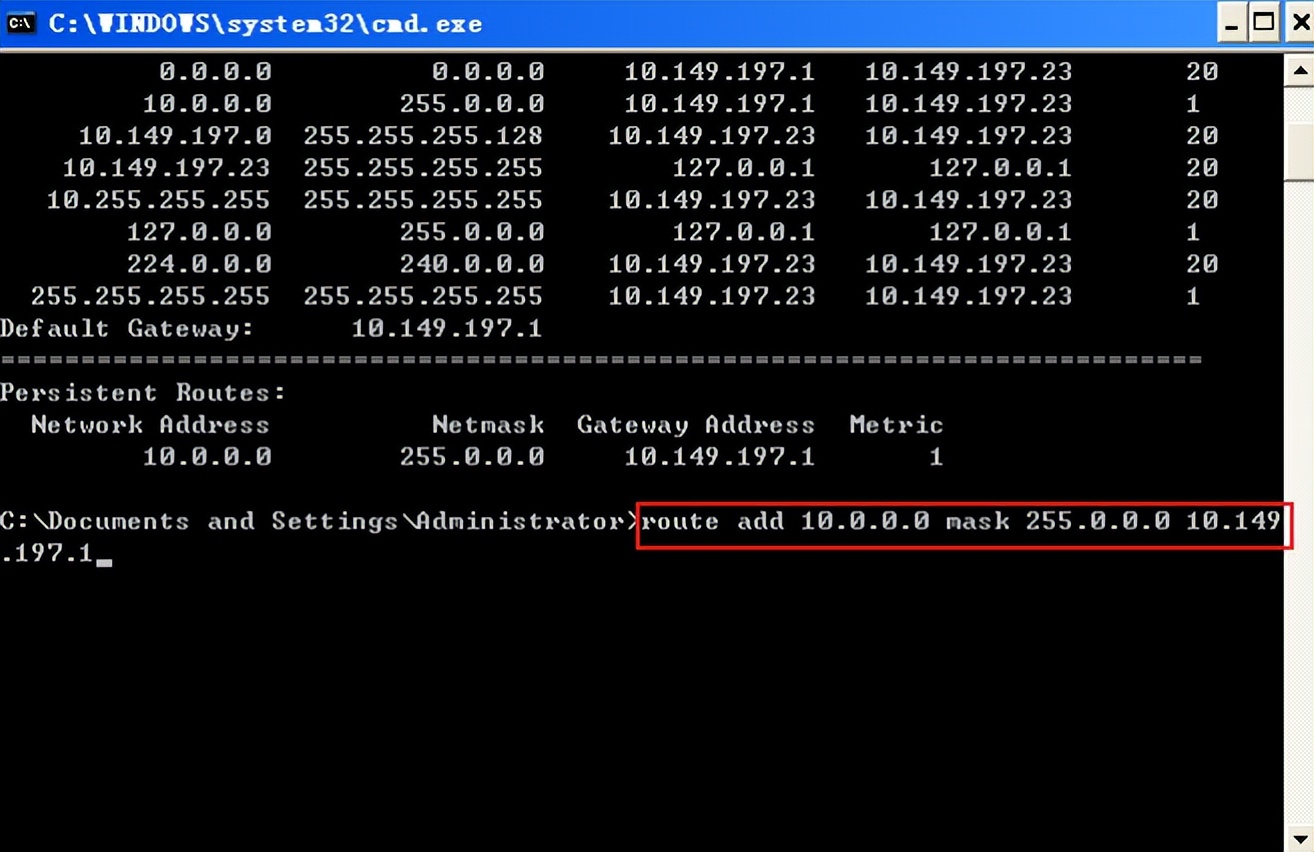This screenshot has width=1314, height=852.
Task: Open the cmd.exe system menu icon
Action: click(21, 23)
